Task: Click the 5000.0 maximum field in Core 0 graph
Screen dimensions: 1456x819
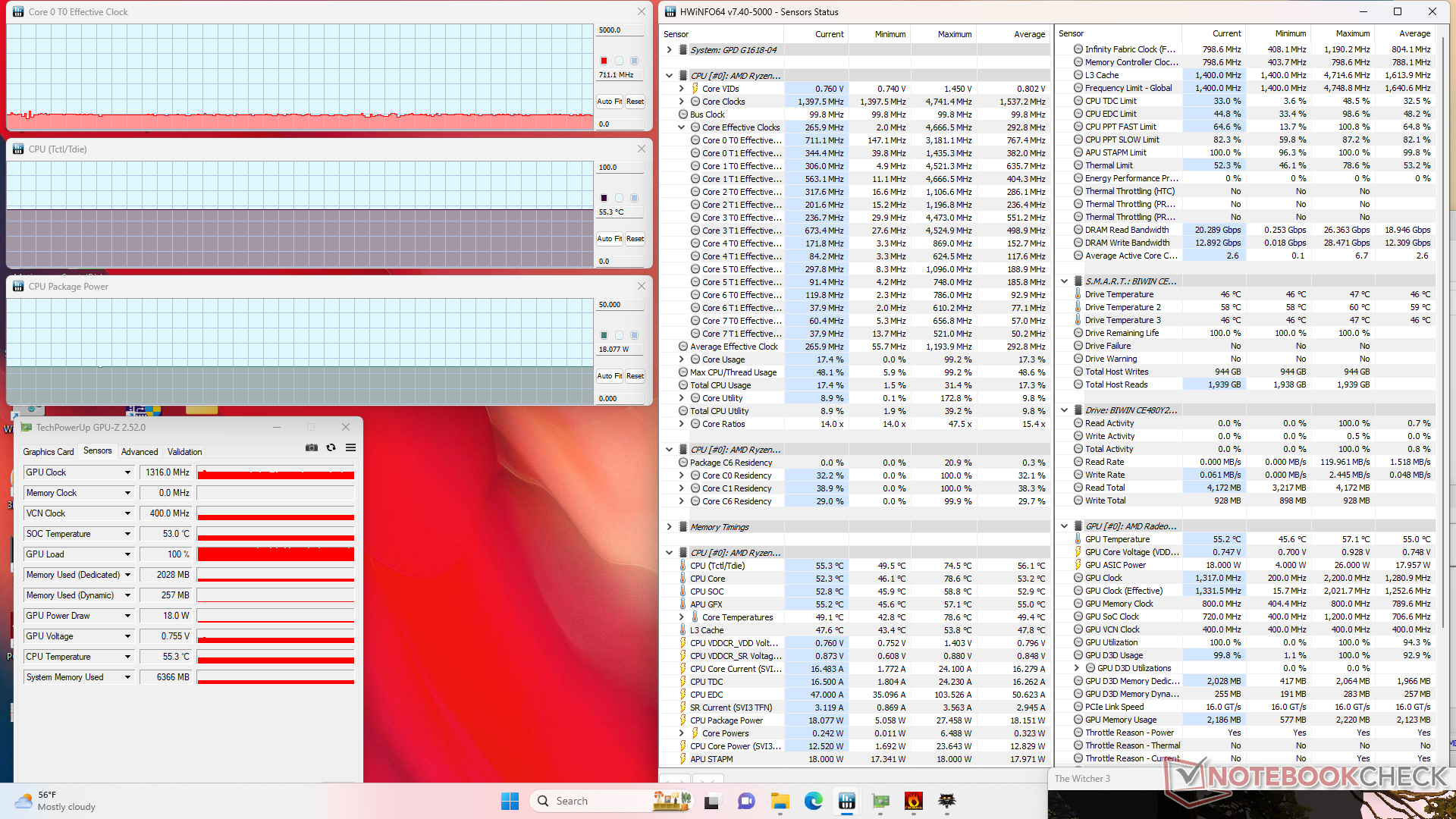Action: 620,30
